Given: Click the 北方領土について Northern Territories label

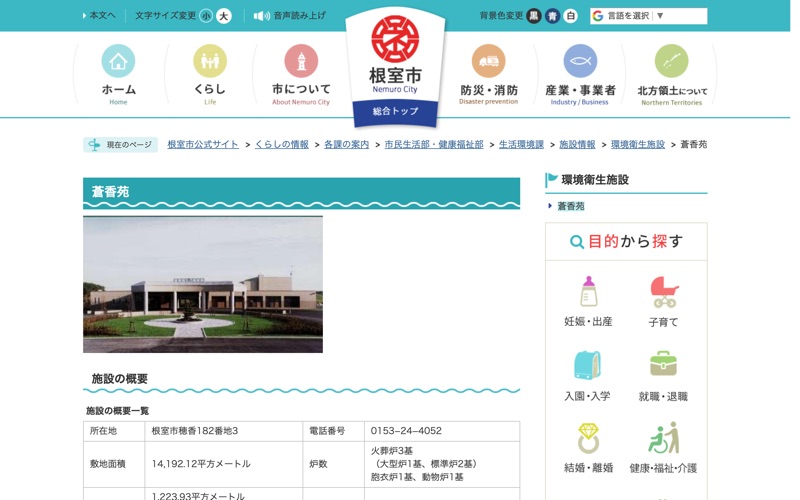Looking at the screenshot, I should click(x=672, y=95).
